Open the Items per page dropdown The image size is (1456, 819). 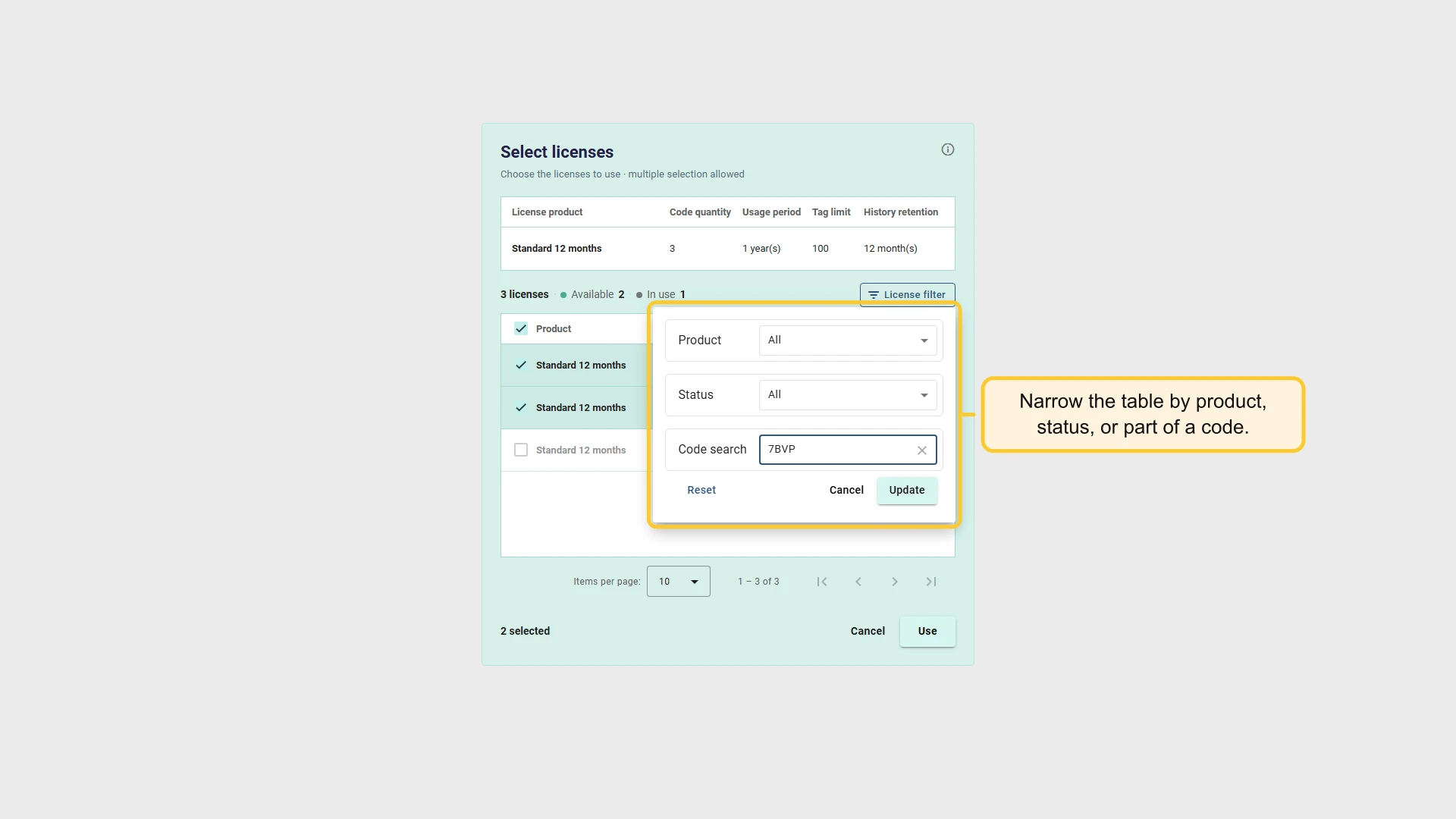[x=678, y=582]
